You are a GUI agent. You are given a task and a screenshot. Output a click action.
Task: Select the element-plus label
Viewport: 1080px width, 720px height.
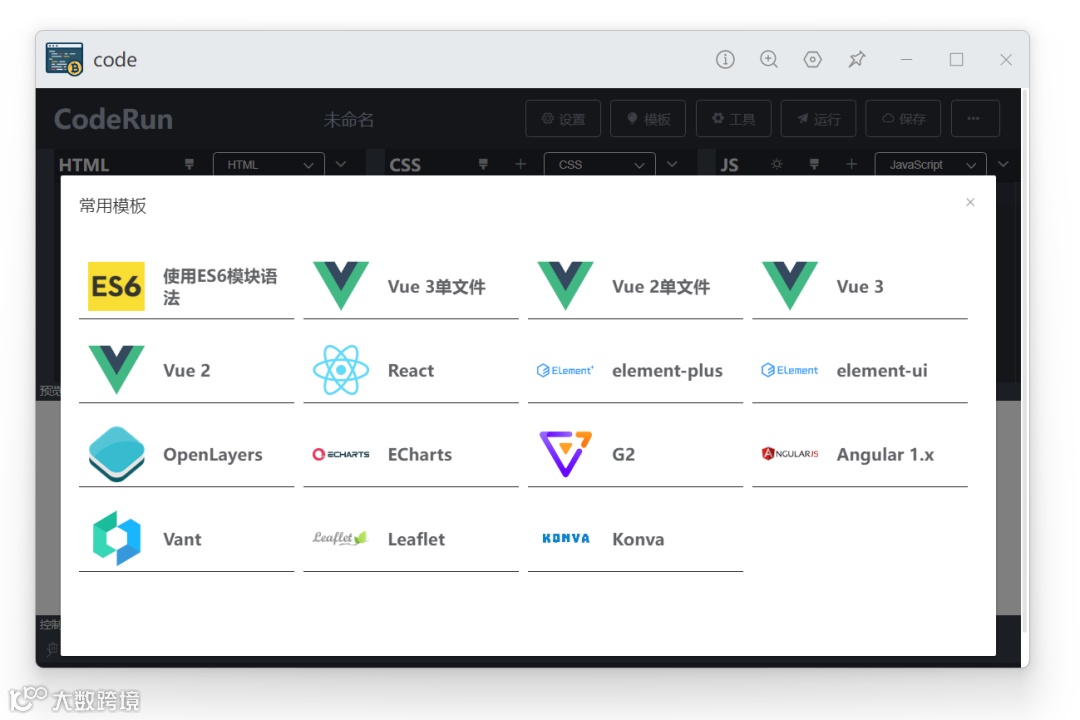click(x=667, y=371)
